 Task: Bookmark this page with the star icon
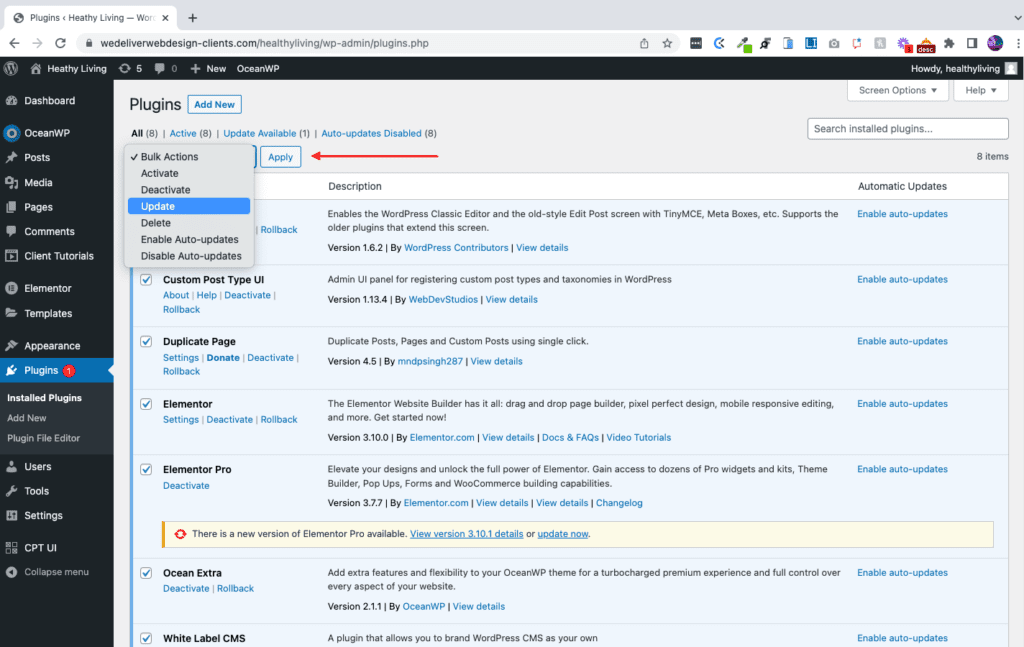pyautogui.click(x=667, y=43)
